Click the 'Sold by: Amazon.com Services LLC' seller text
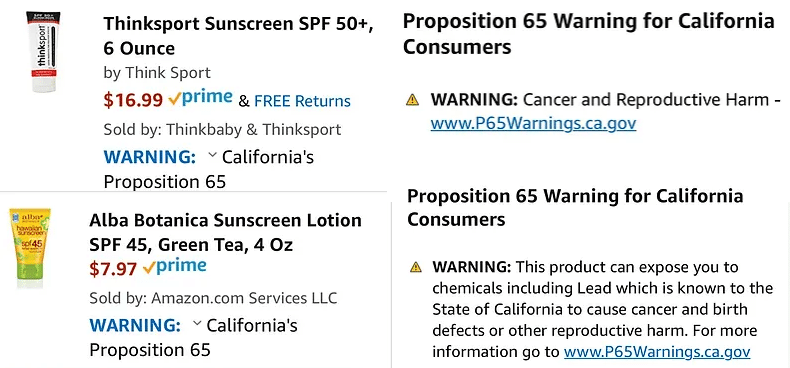The width and height of the screenshot is (790, 368). [x=213, y=298]
